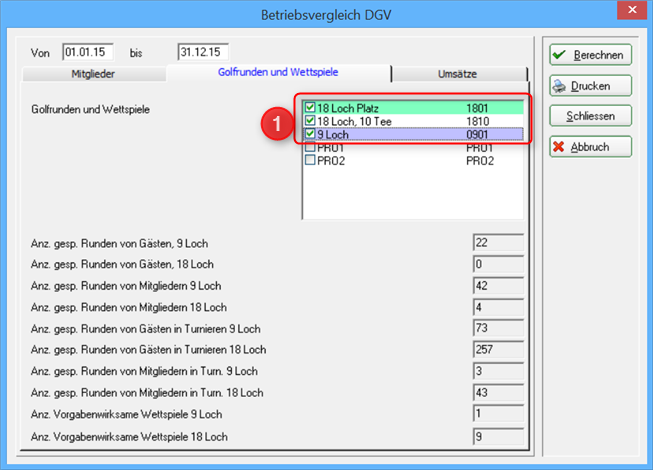Open the Umsätze tab

[458, 74]
